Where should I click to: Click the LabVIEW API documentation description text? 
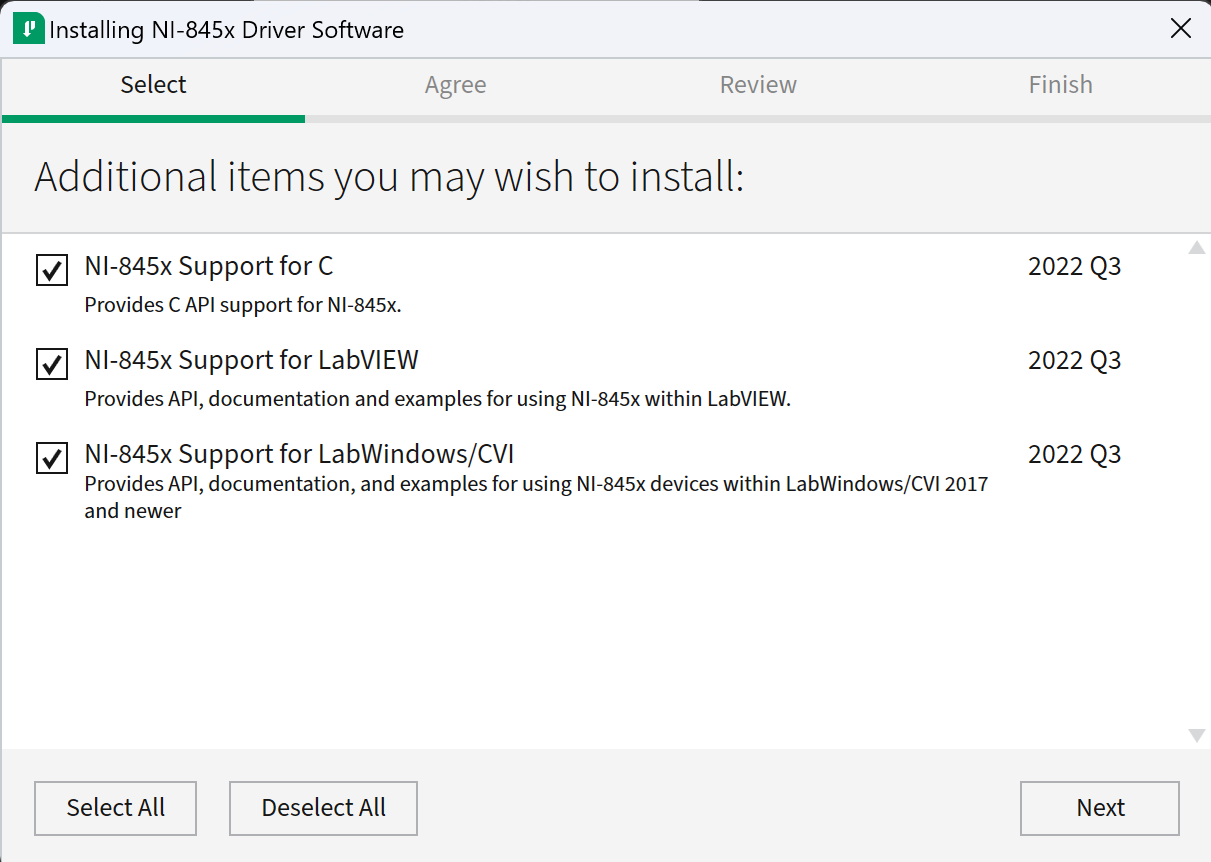[438, 399]
